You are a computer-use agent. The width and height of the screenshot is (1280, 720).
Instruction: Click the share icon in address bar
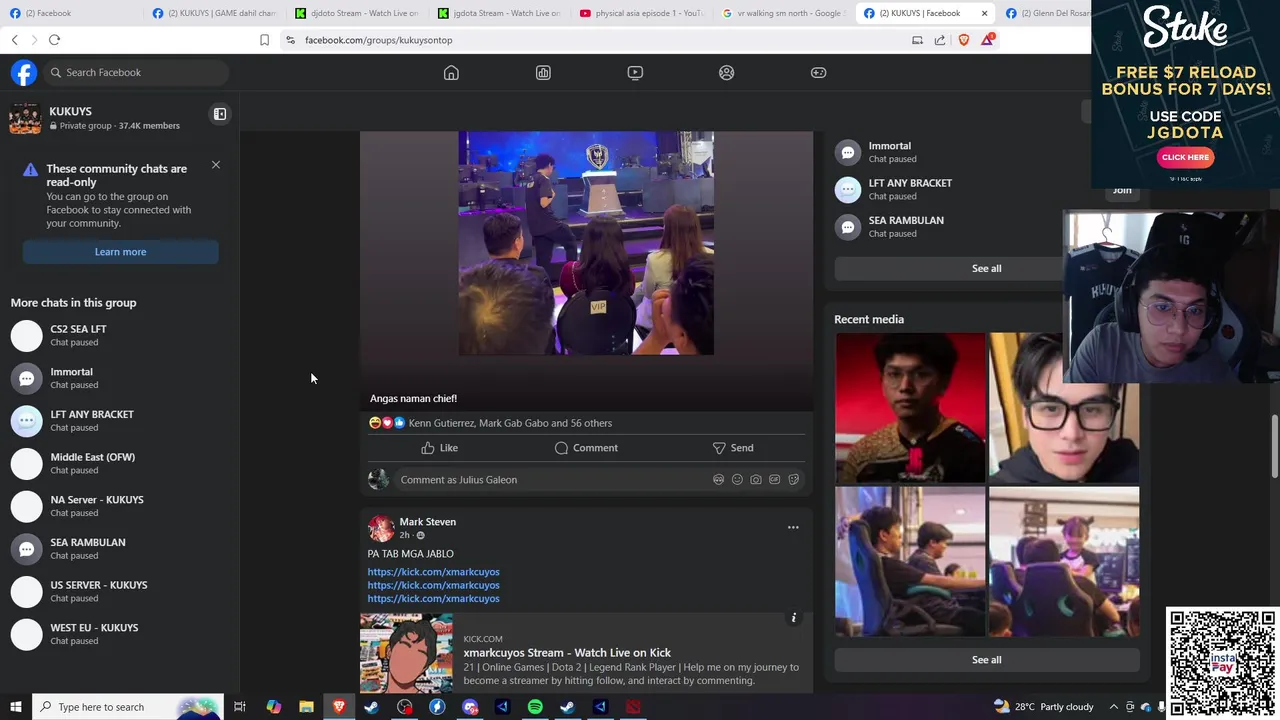coord(940,40)
